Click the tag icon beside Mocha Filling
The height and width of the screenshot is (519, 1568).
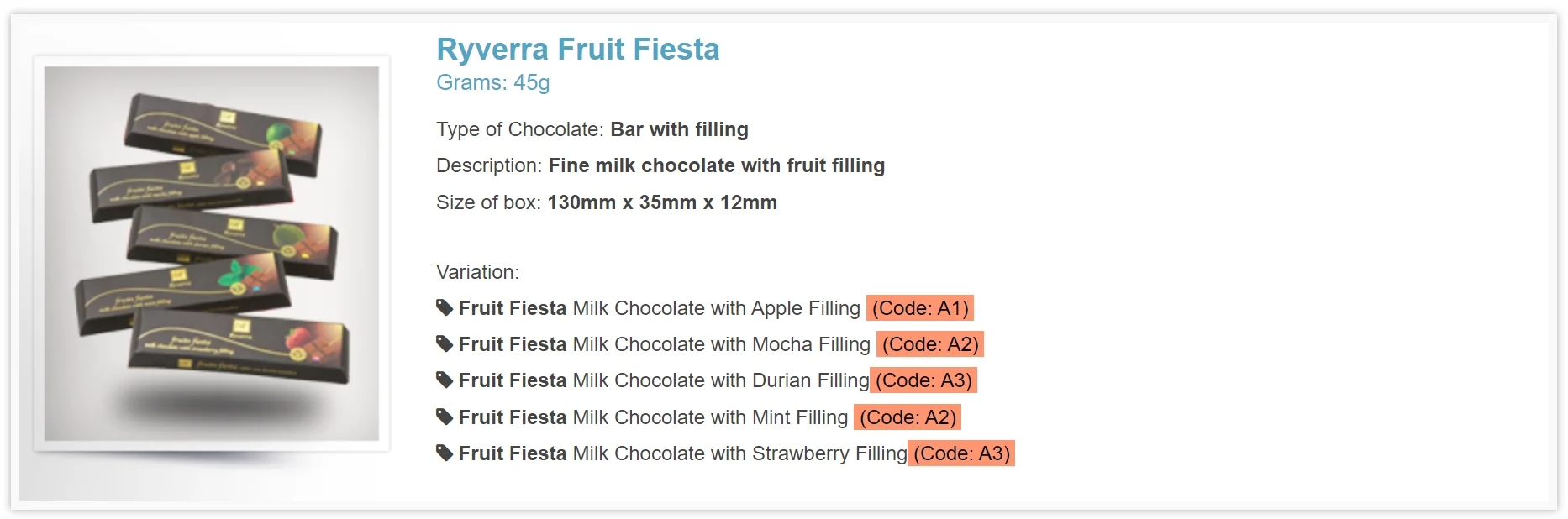coord(445,344)
